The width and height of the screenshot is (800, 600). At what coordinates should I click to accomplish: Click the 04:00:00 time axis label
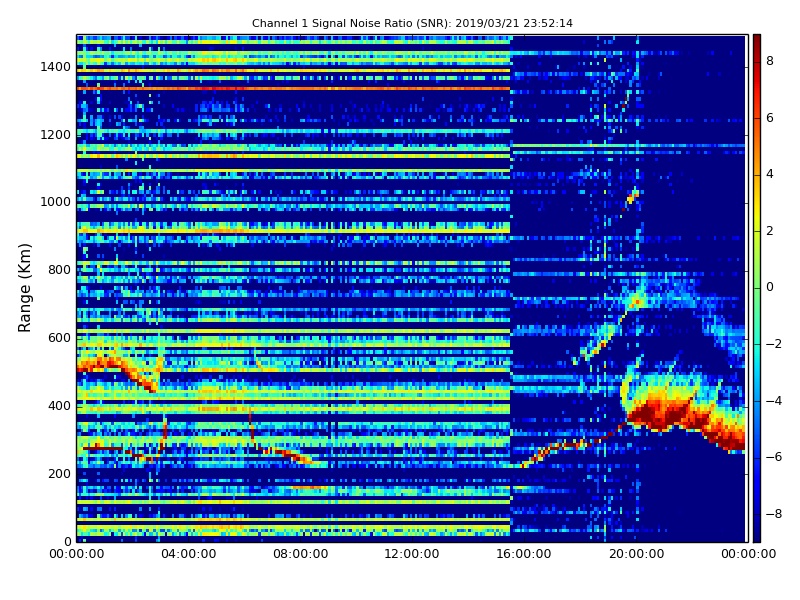coord(188,554)
